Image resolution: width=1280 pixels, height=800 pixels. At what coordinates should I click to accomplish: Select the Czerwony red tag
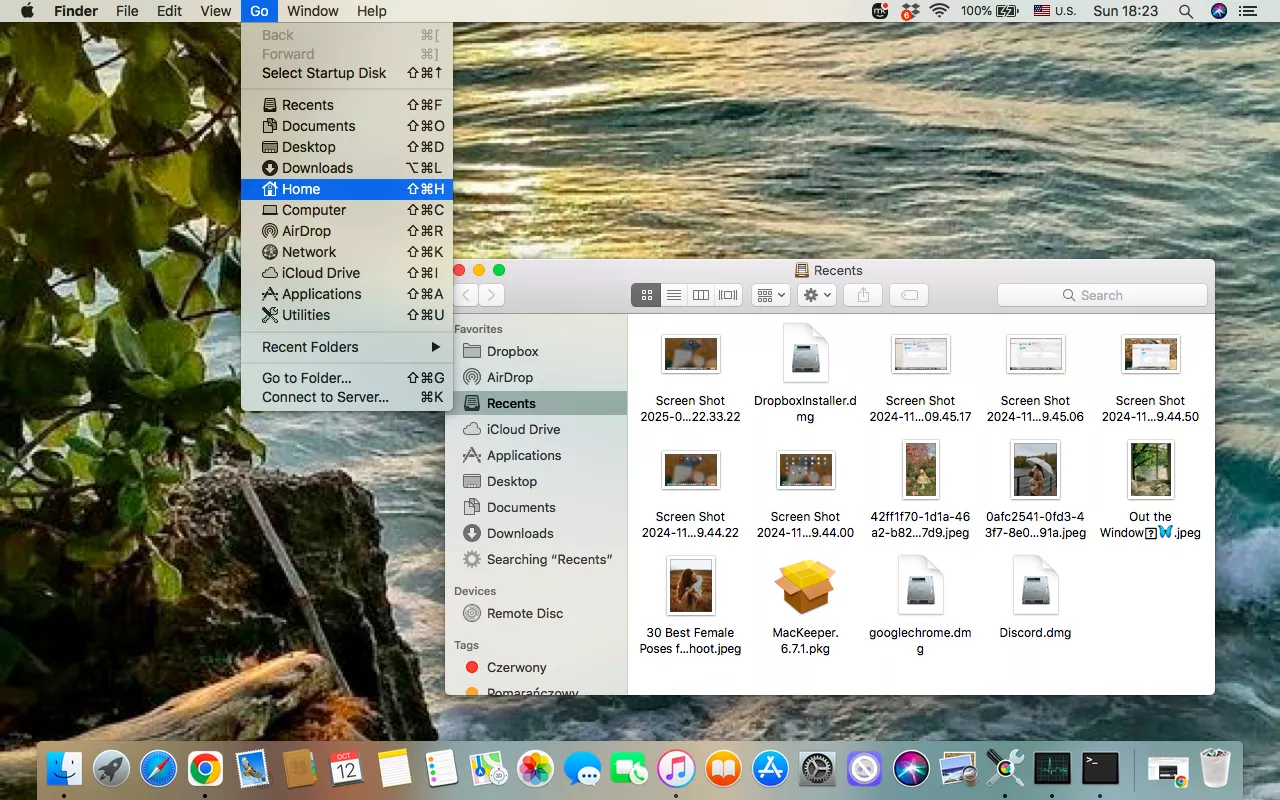coord(516,667)
